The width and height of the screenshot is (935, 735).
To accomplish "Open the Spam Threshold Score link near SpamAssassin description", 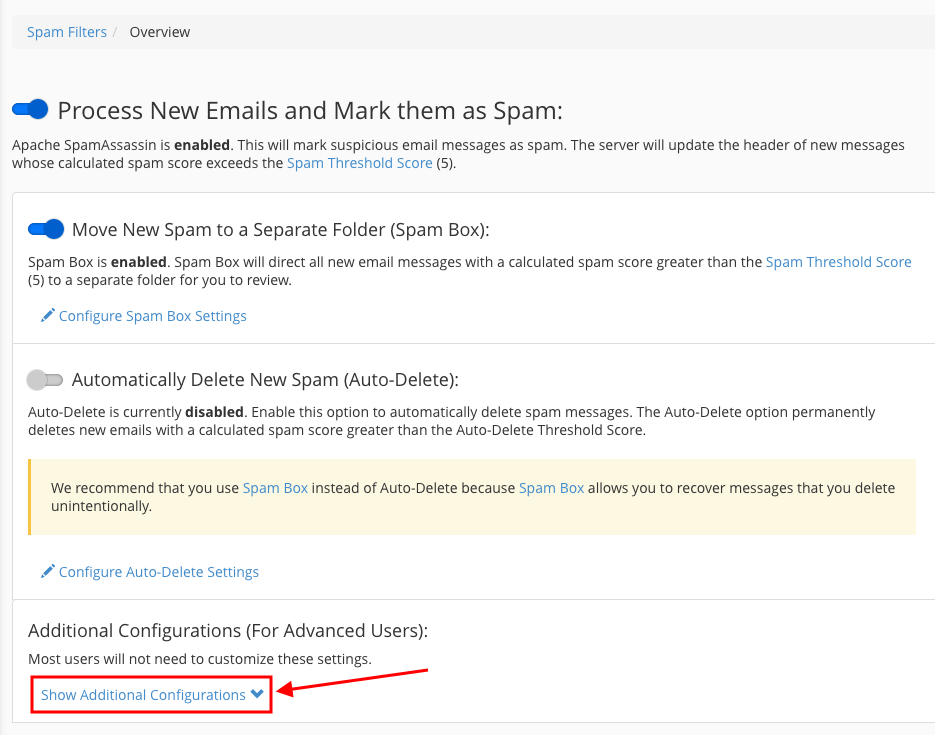I will point(359,162).
